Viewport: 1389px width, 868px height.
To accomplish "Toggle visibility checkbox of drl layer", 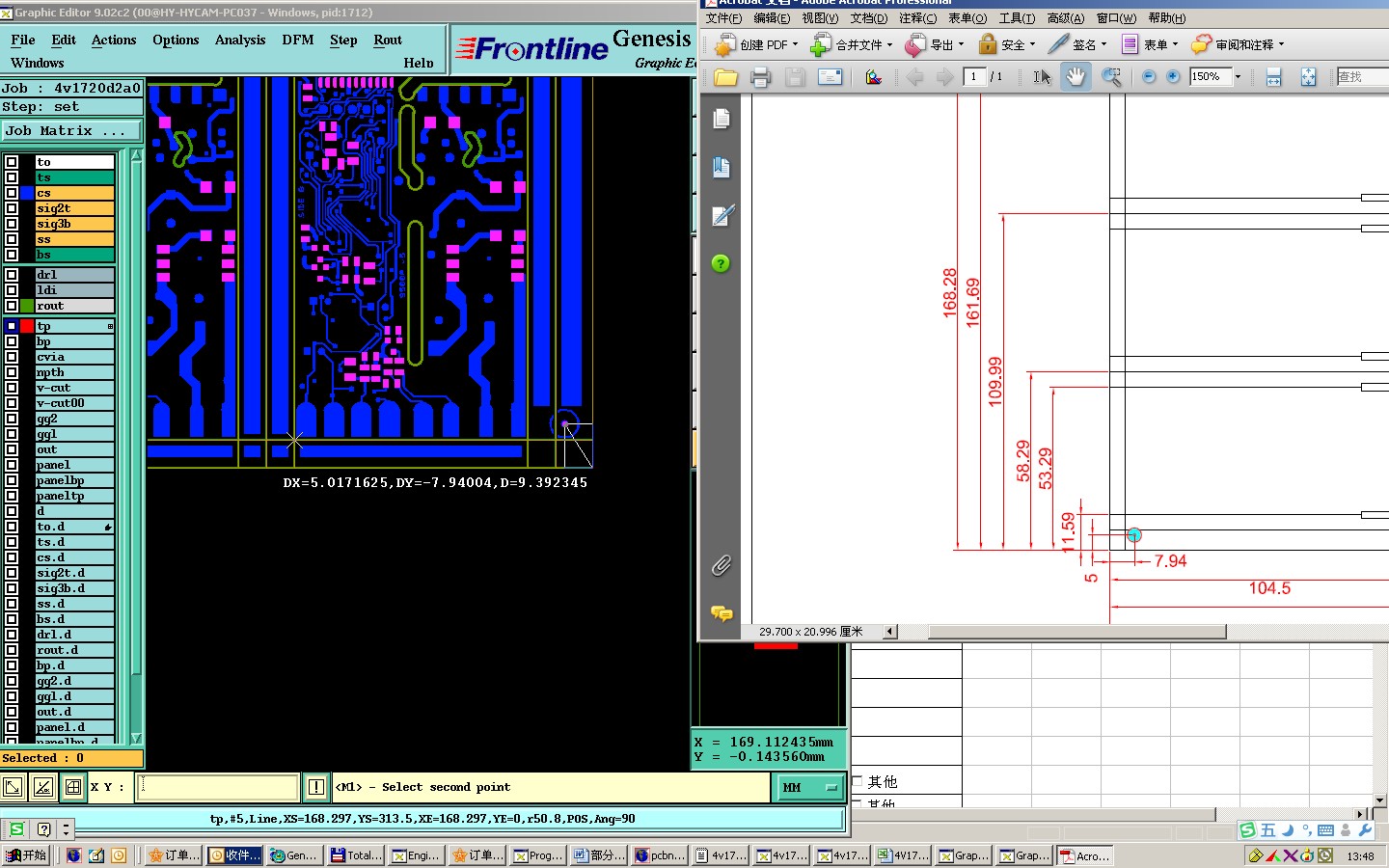I will pos(12,275).
